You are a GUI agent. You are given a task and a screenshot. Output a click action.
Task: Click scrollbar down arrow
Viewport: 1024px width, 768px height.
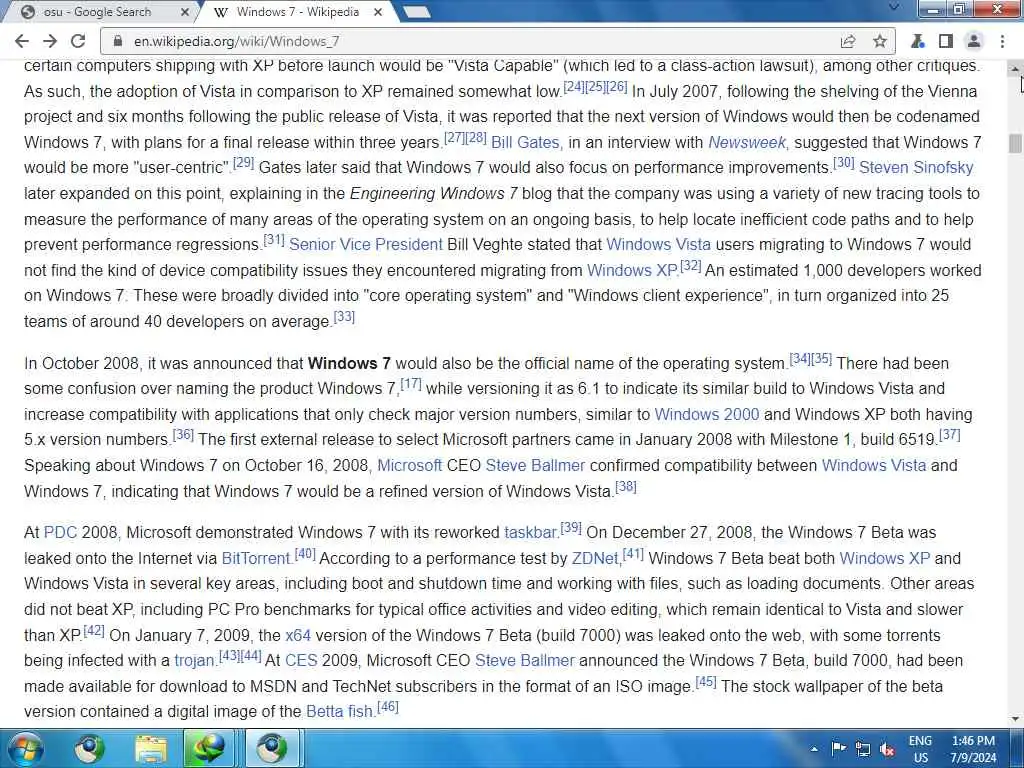click(x=1015, y=720)
